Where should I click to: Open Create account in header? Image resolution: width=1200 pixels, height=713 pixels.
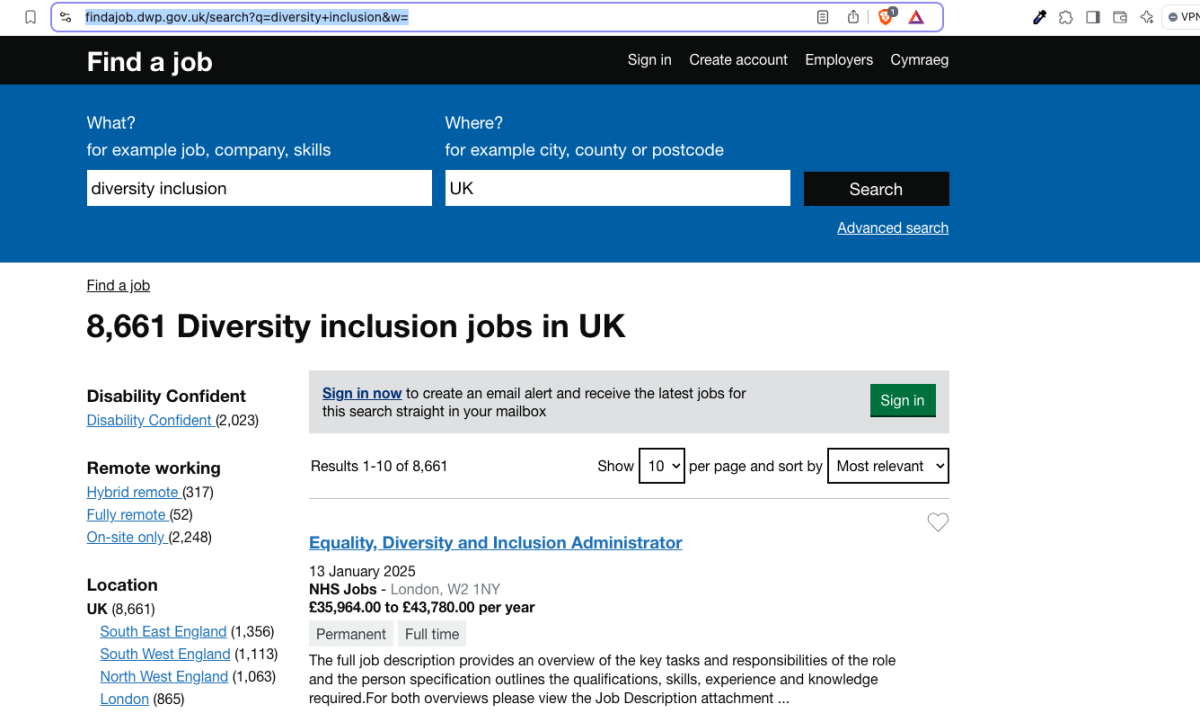pyautogui.click(x=738, y=60)
